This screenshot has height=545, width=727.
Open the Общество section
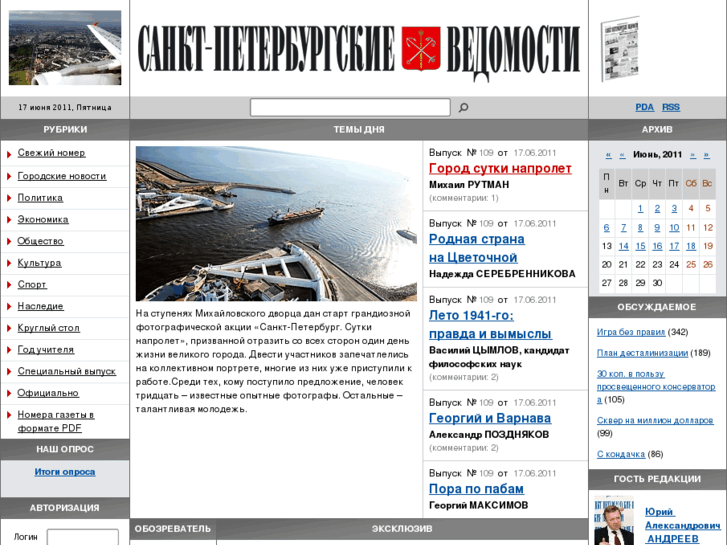(40, 241)
